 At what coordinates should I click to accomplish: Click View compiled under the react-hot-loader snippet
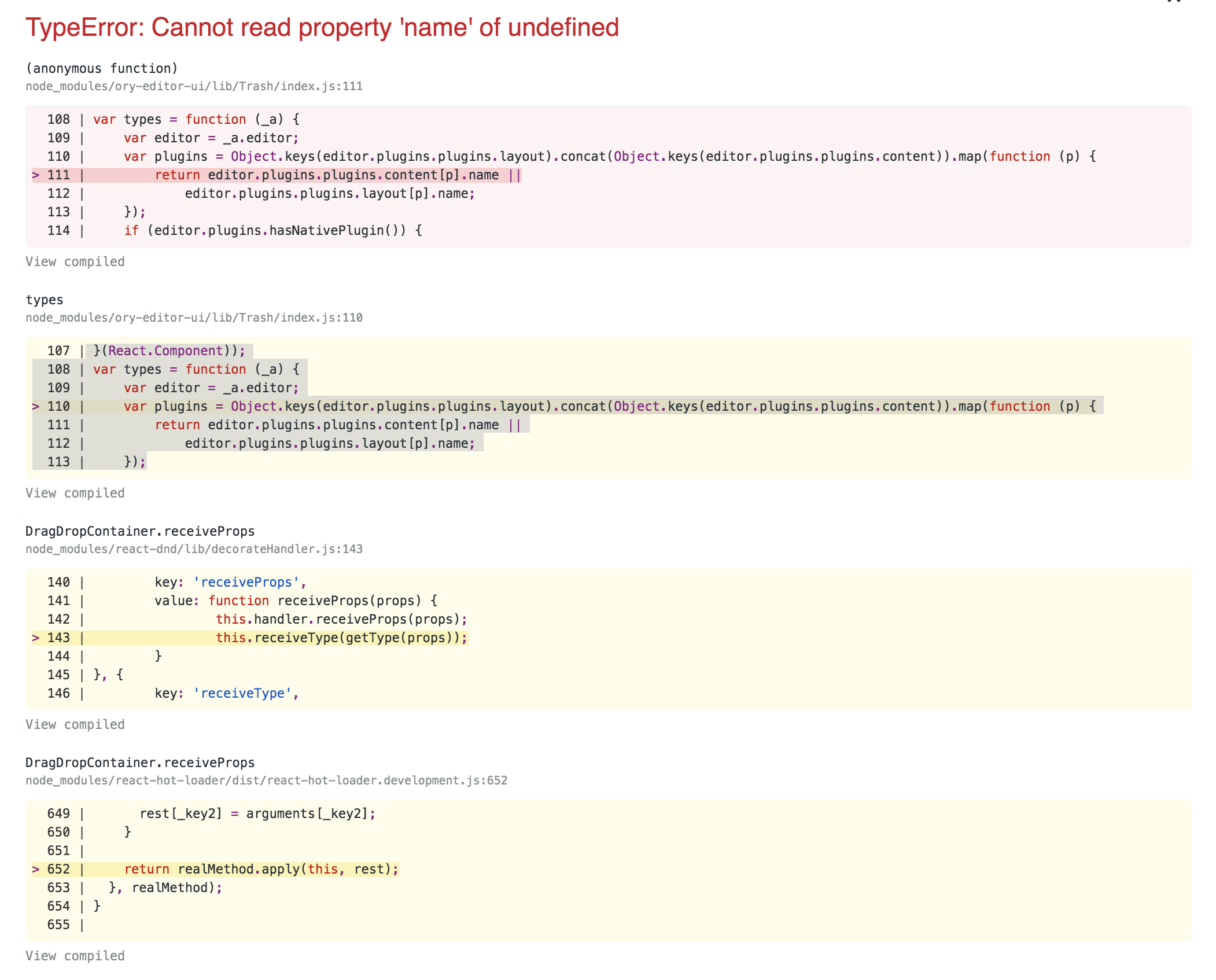[x=75, y=956]
